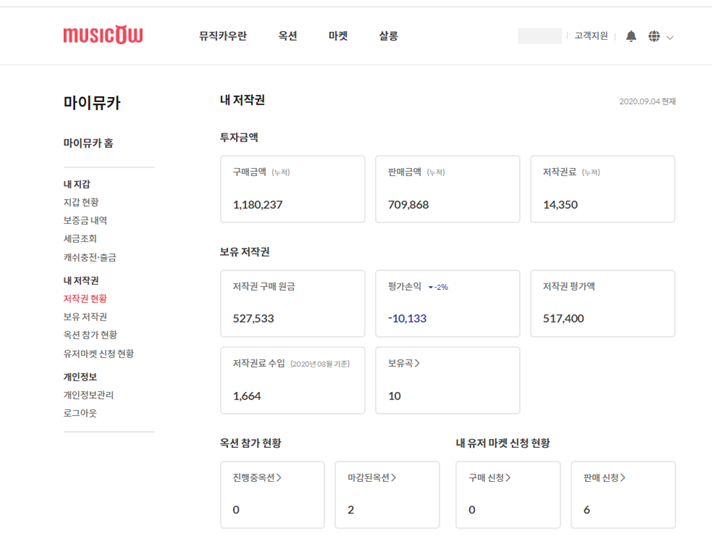Open the 보유곡 link
This screenshot has width=712, height=549.
pyautogui.click(x=404, y=363)
